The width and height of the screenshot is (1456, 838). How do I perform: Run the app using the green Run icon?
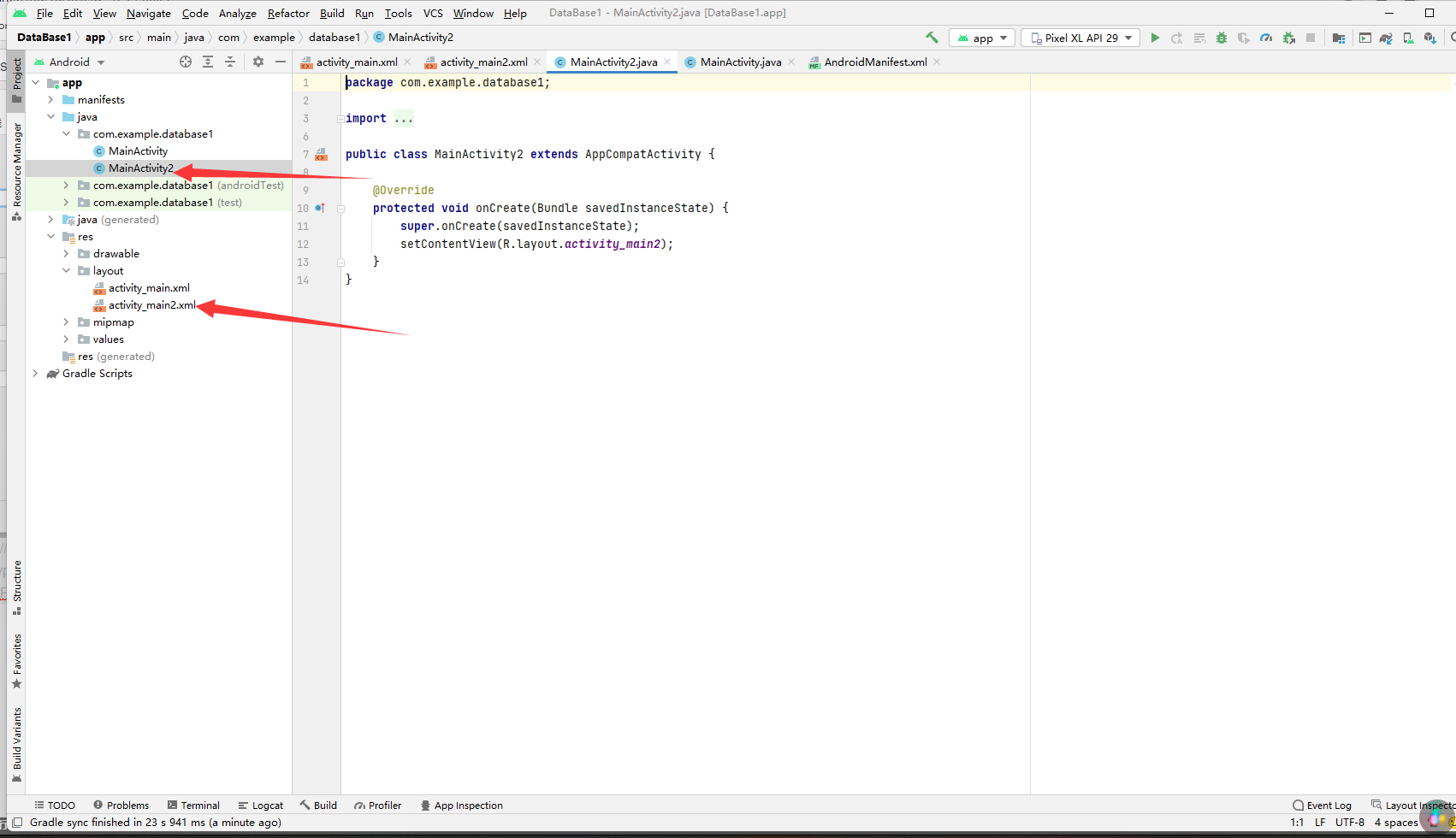point(1155,38)
